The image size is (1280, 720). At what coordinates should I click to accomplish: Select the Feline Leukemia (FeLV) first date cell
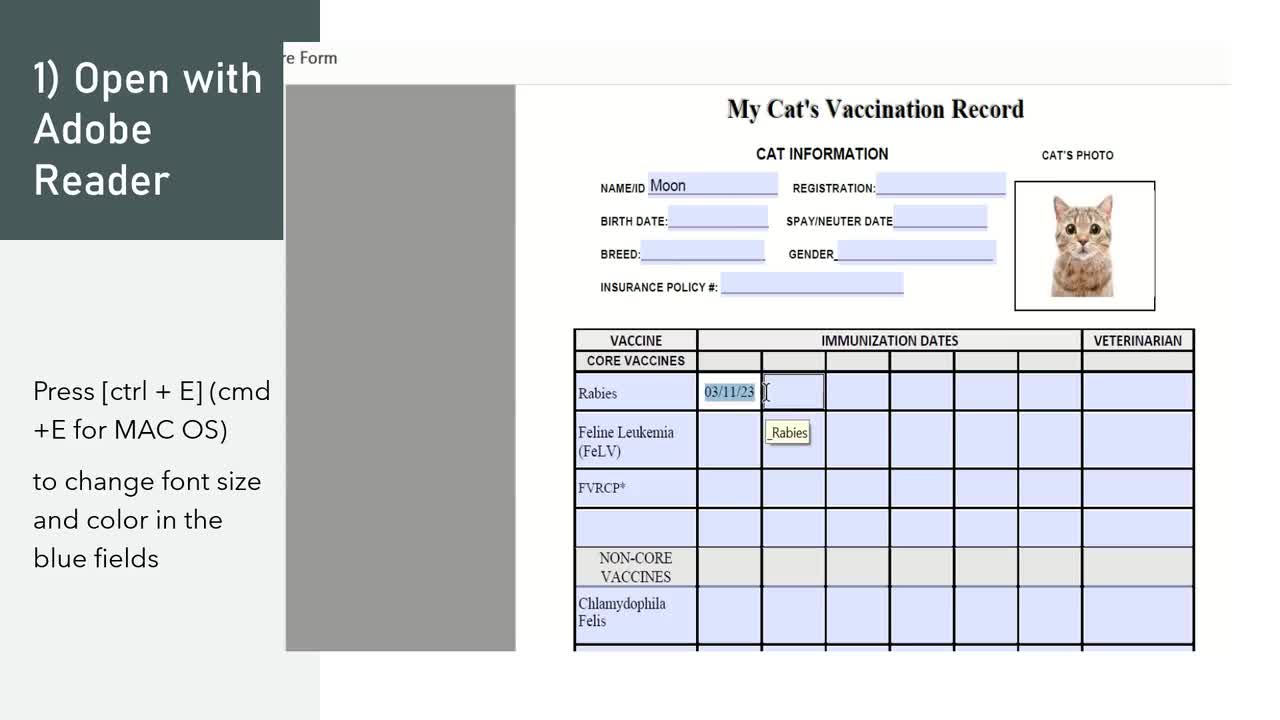point(728,438)
